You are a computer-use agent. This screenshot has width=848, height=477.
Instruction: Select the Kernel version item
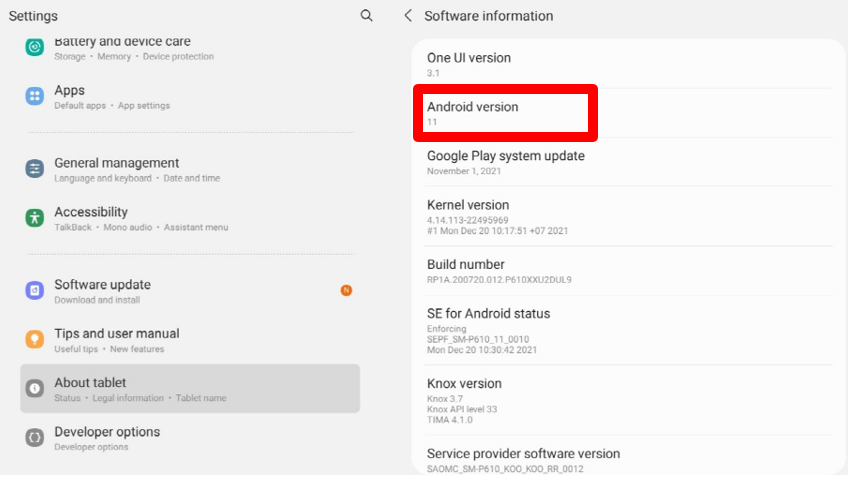[x=620, y=217]
